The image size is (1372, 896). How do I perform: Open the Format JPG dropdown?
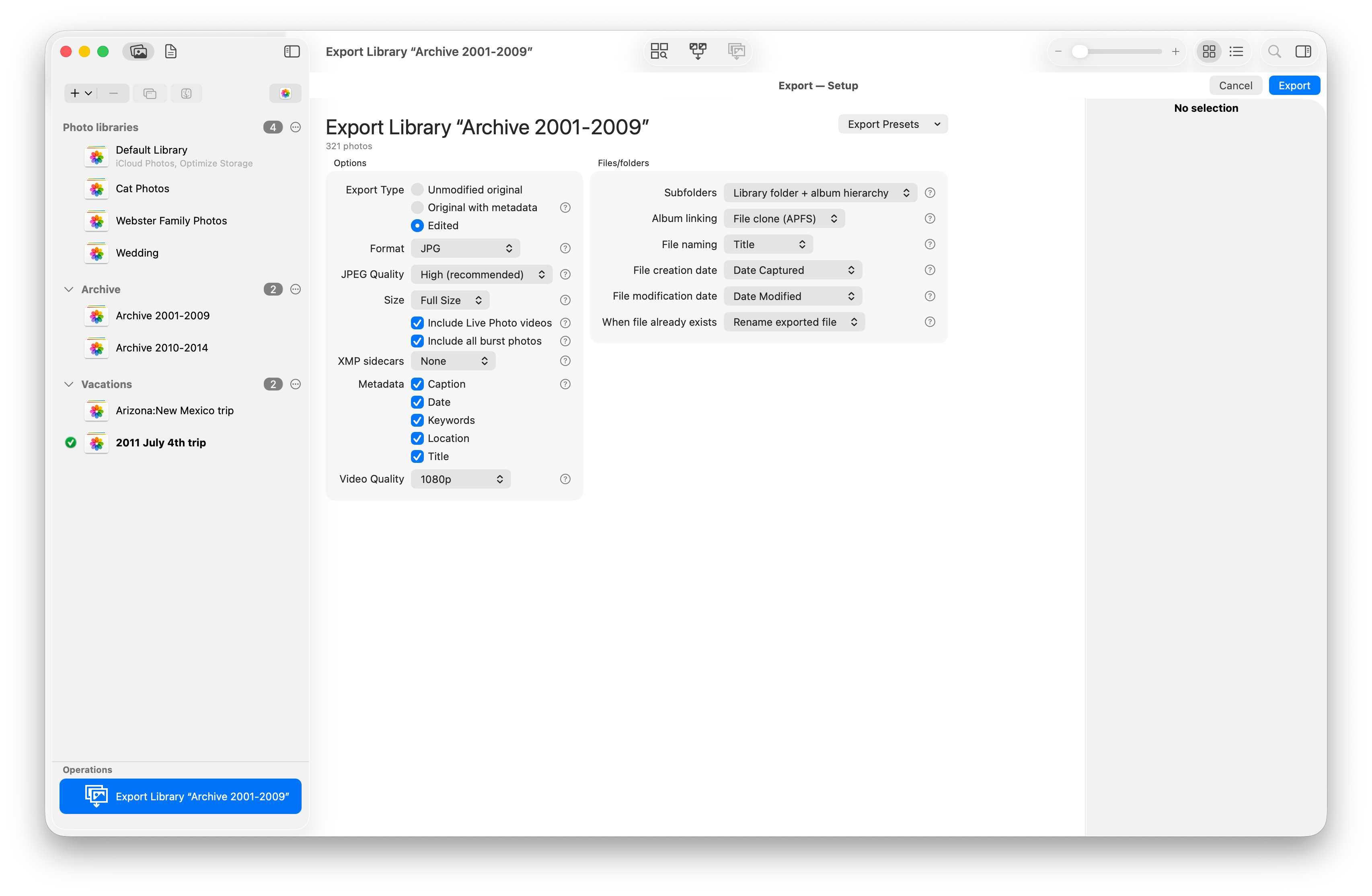click(x=465, y=249)
